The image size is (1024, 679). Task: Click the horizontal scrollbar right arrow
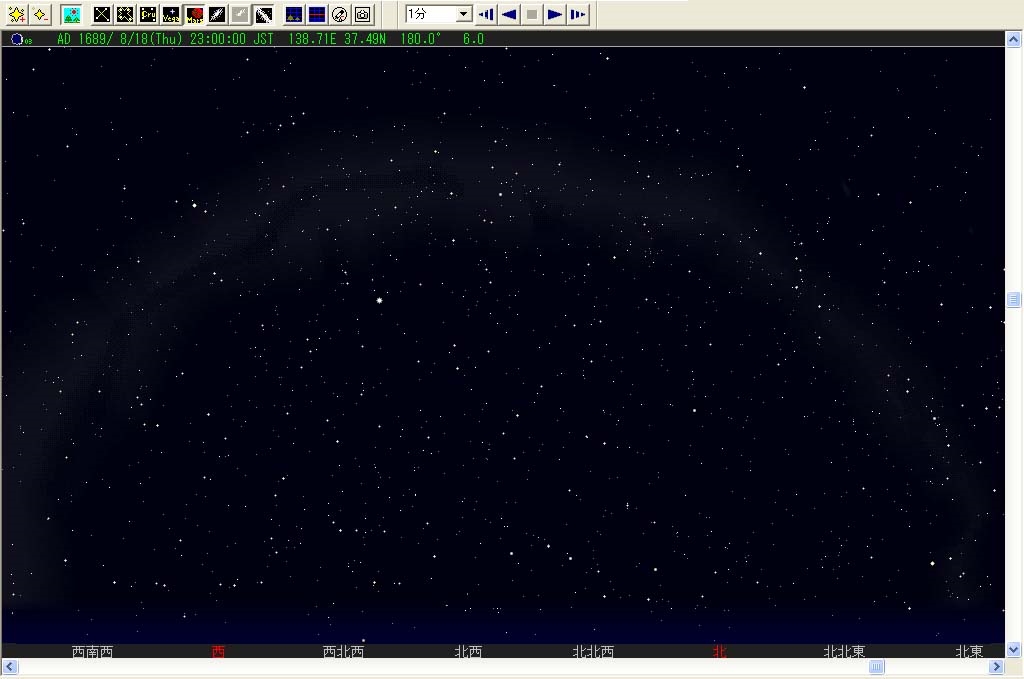[x=996, y=667]
